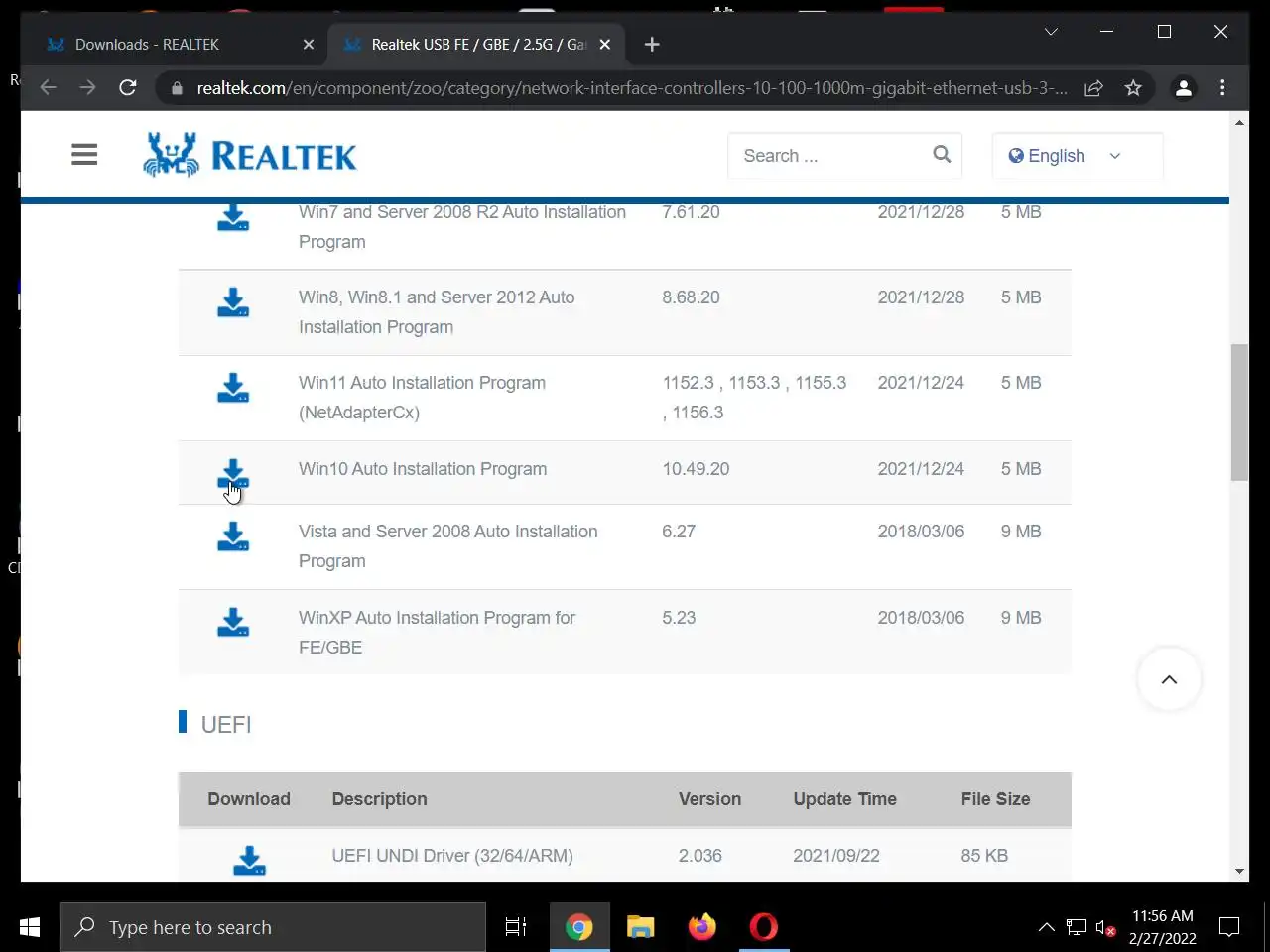Open the Windows Start menu
1270x952 pixels.
[x=30, y=927]
